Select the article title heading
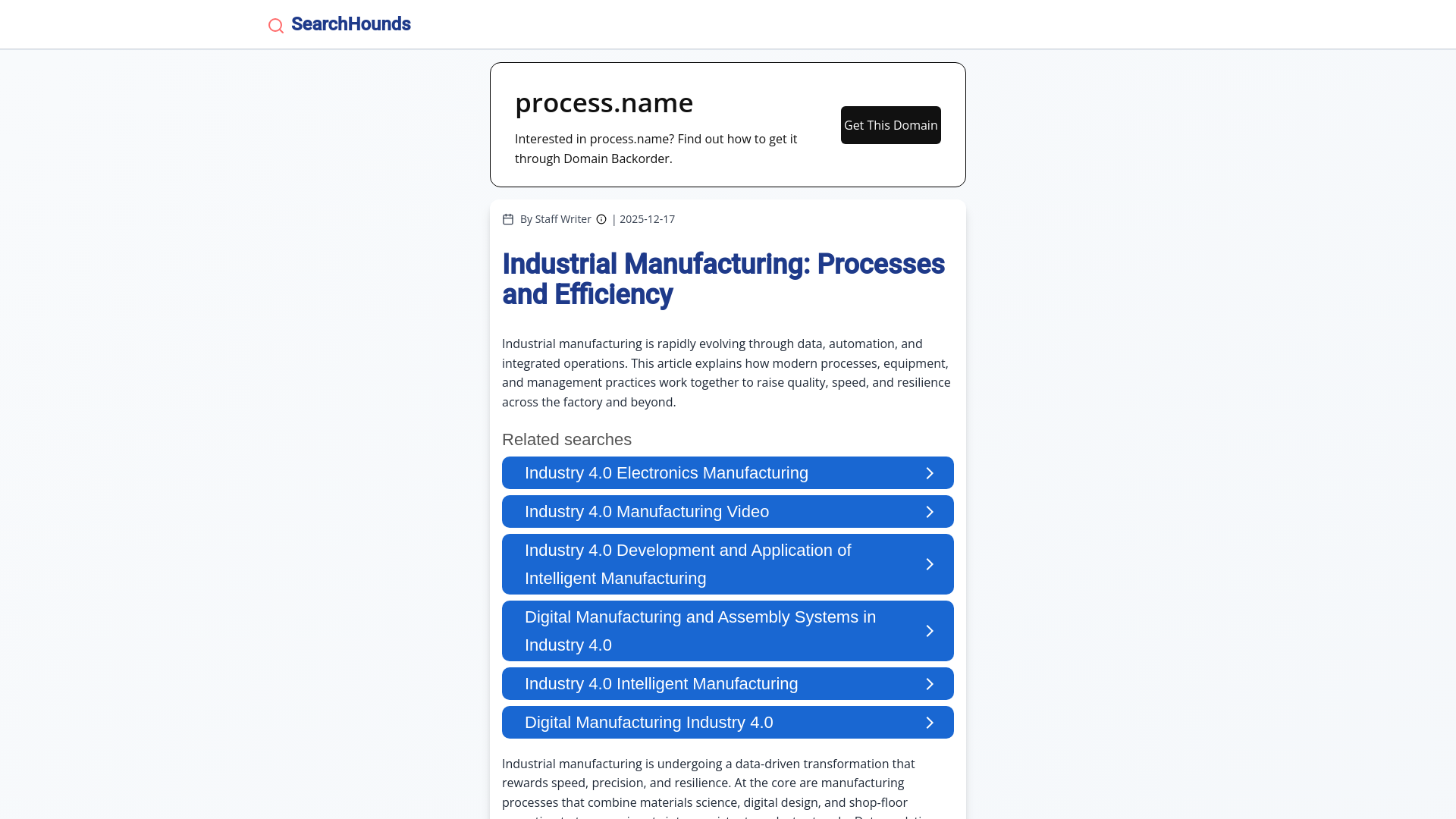 click(723, 279)
